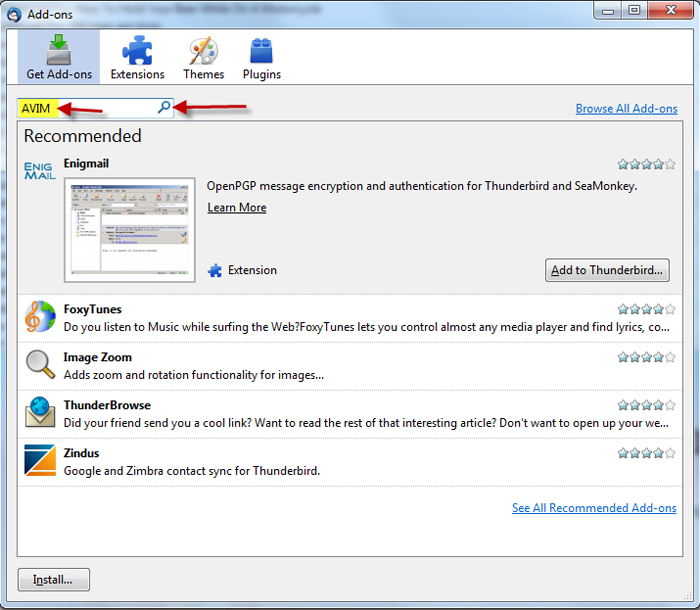The width and height of the screenshot is (700, 610).
Task: Click the Zindus contact sync description
Action: tap(192, 471)
